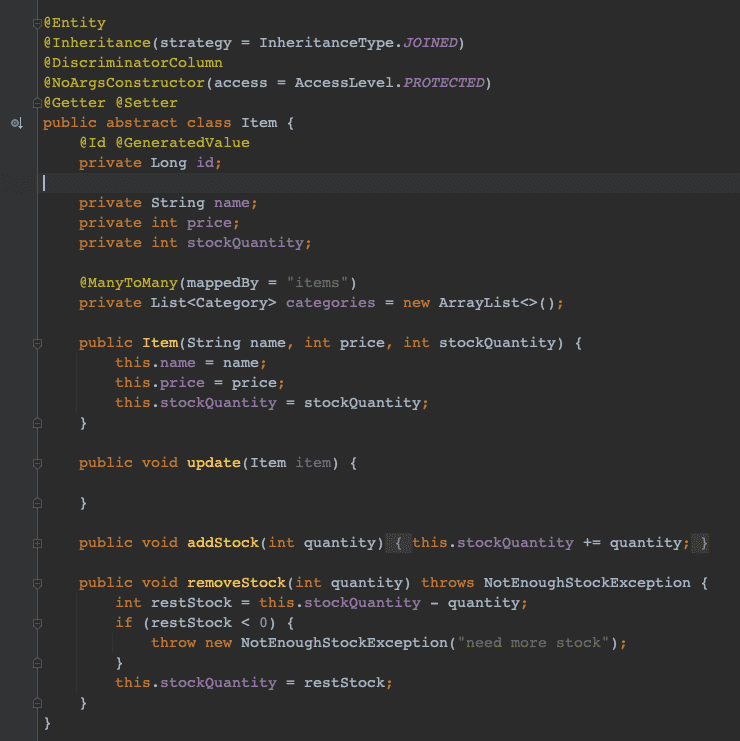Click the fold end marker closing update method
This screenshot has height=741, width=740.
(37, 503)
